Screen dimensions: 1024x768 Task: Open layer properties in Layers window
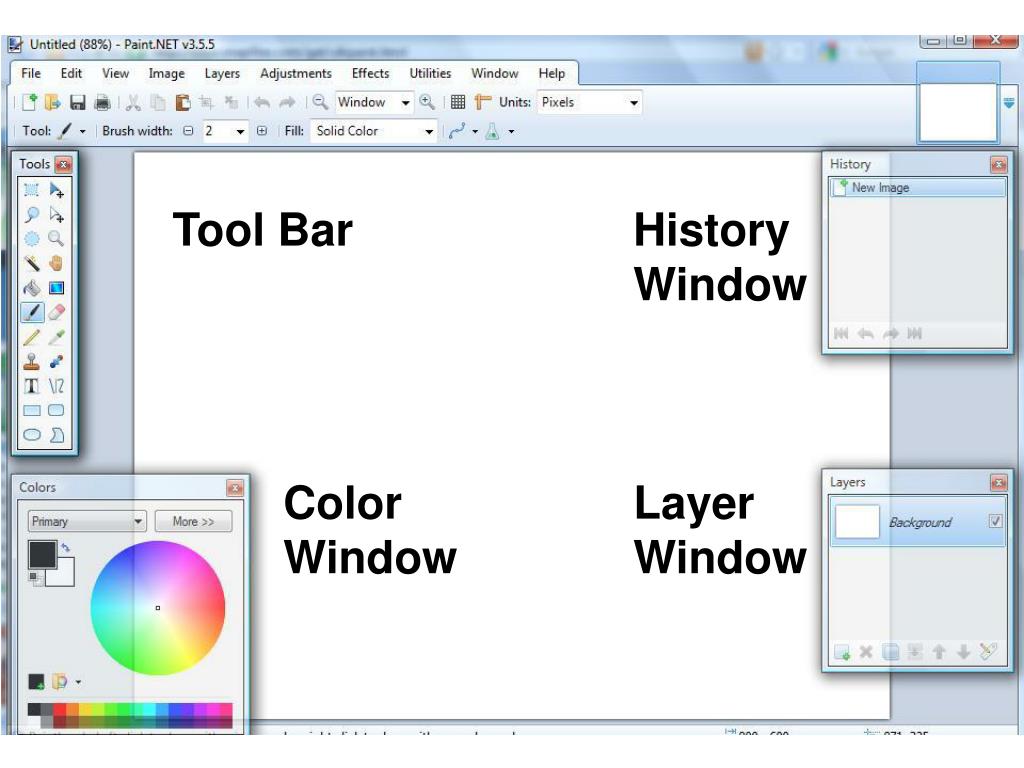pyautogui.click(x=988, y=651)
